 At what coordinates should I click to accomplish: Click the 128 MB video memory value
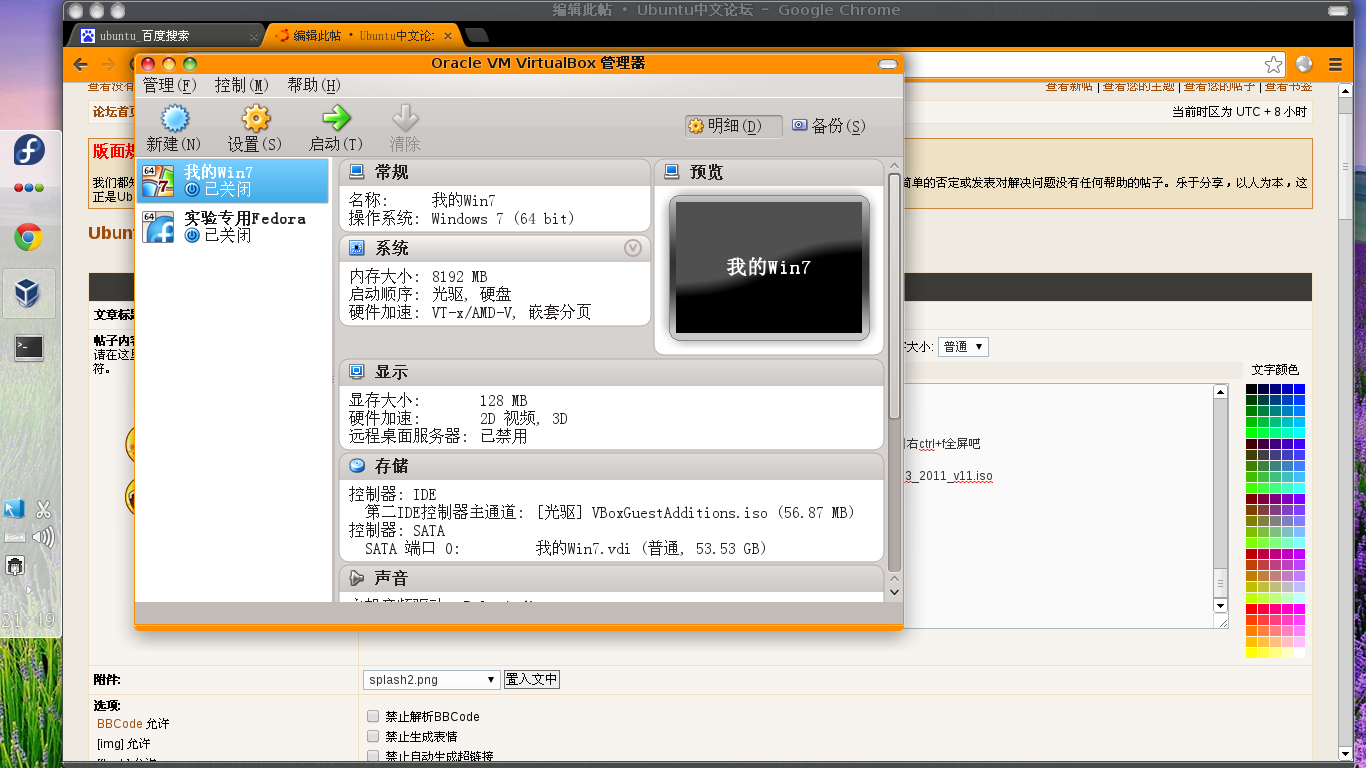[x=503, y=400]
